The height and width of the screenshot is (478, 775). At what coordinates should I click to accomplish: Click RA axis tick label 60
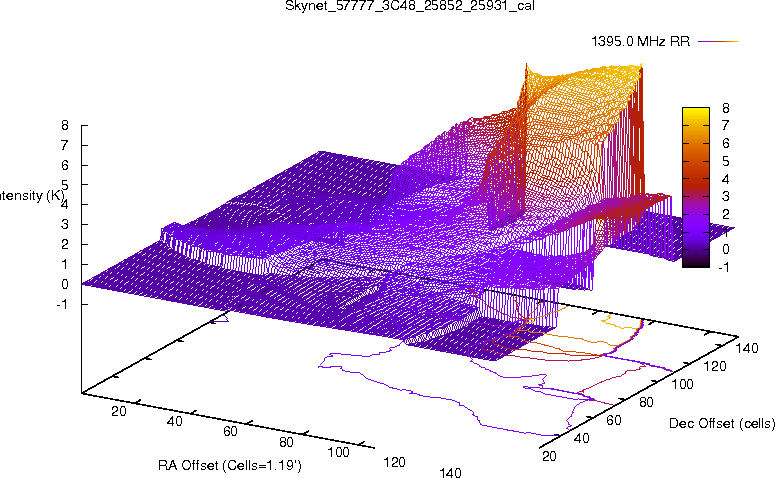(x=230, y=432)
